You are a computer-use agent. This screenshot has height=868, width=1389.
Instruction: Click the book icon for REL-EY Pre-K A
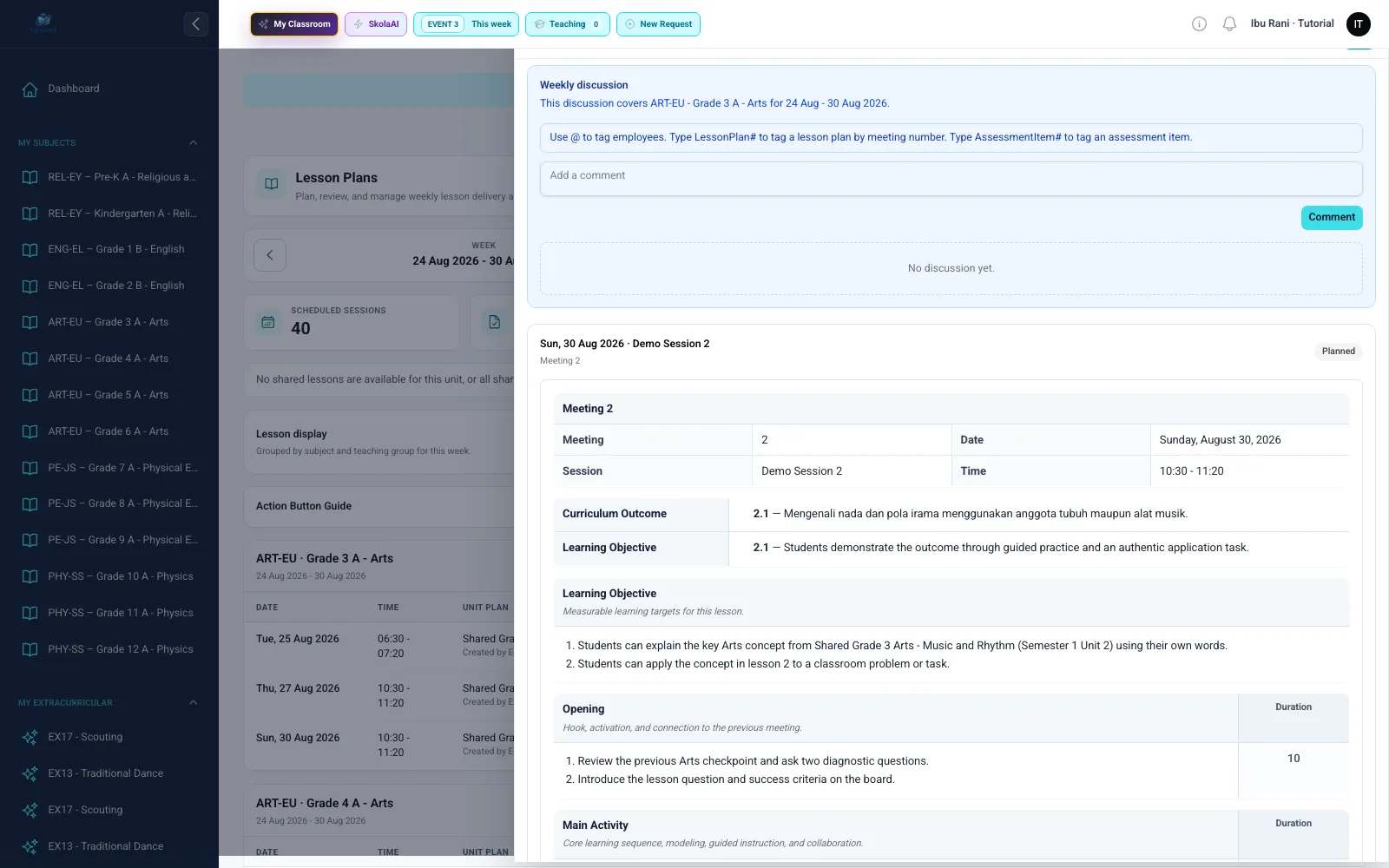30,177
